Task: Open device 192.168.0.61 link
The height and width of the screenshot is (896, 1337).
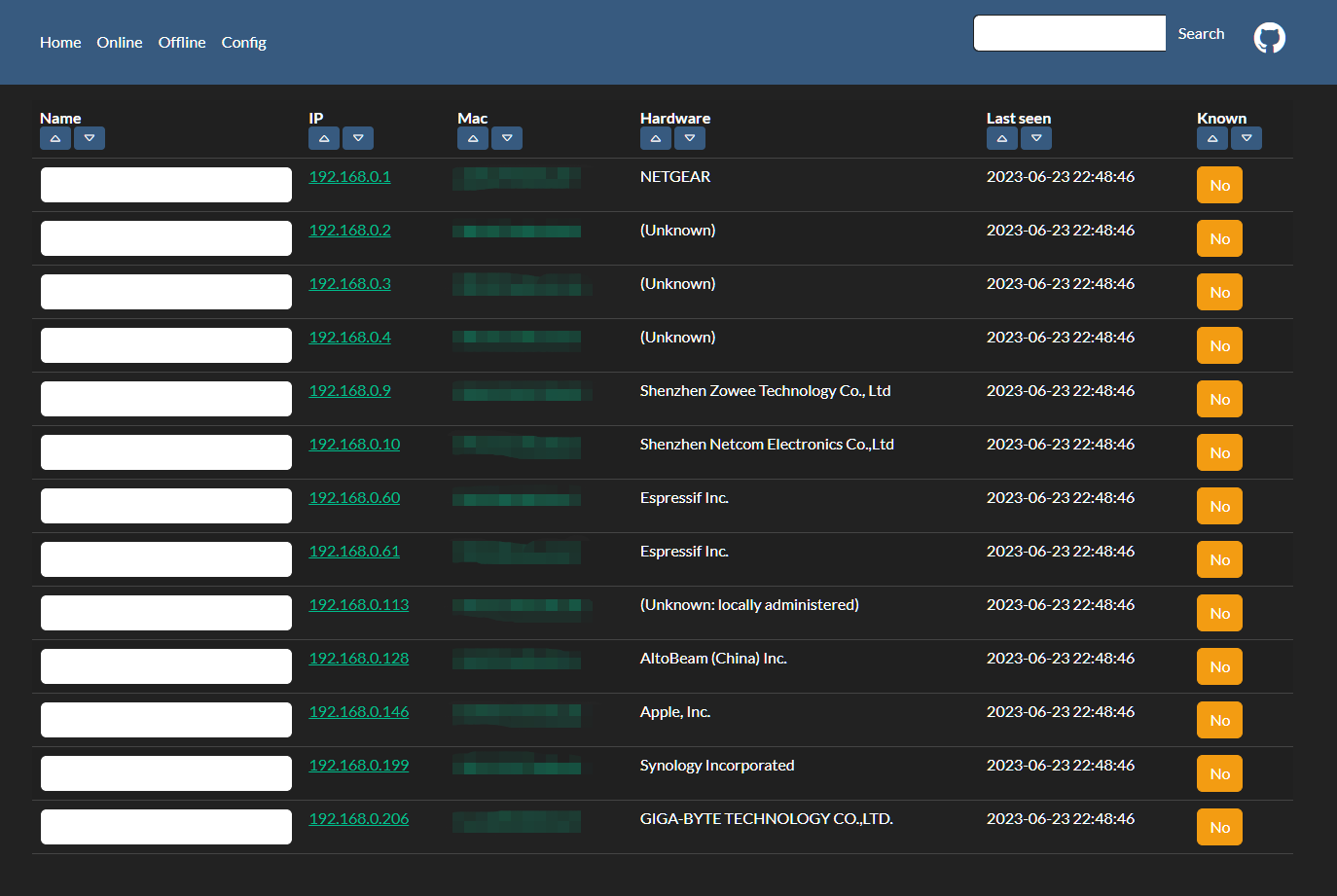Action: [354, 552]
